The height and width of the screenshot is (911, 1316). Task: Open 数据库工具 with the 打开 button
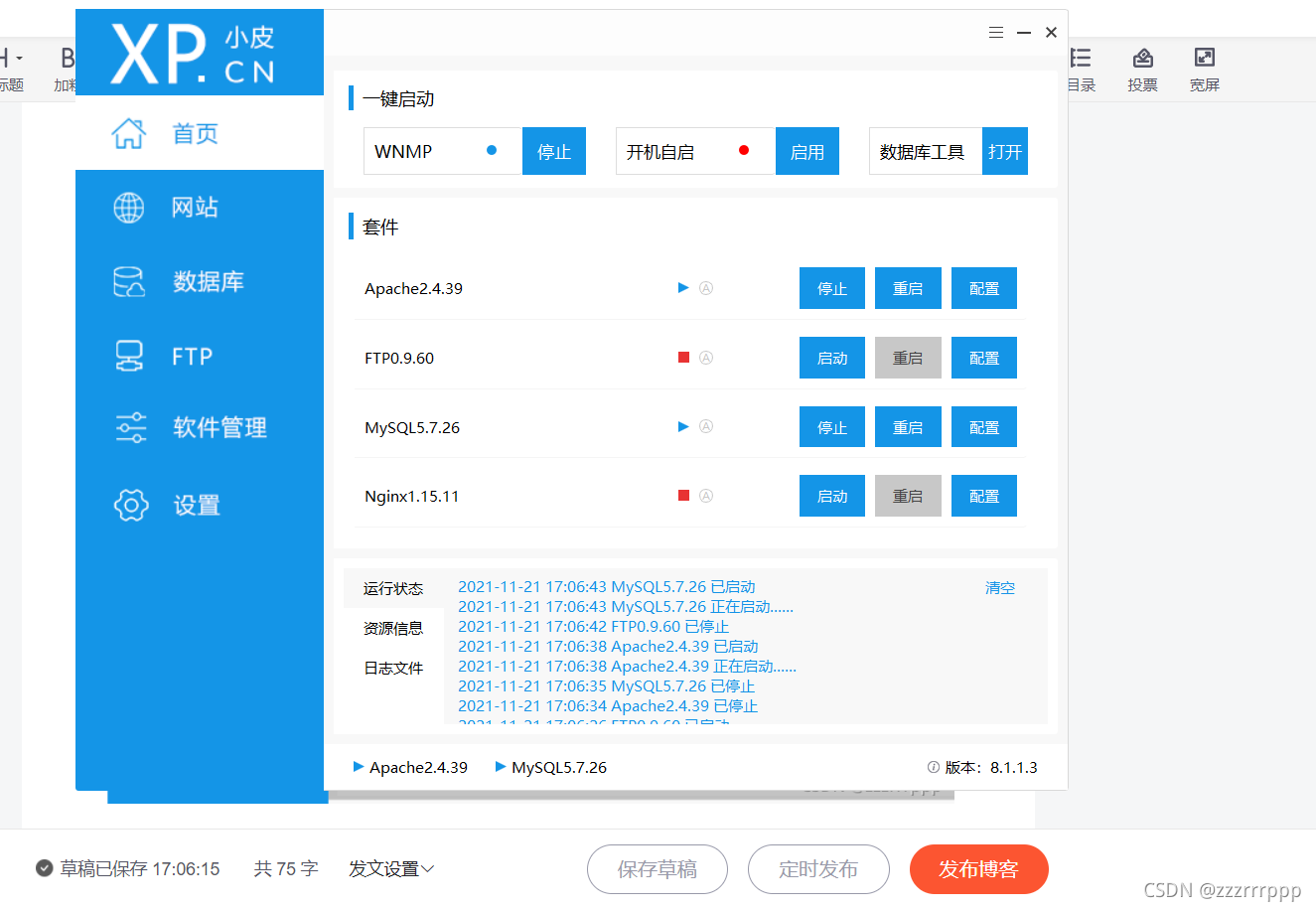pyautogui.click(x=1005, y=151)
